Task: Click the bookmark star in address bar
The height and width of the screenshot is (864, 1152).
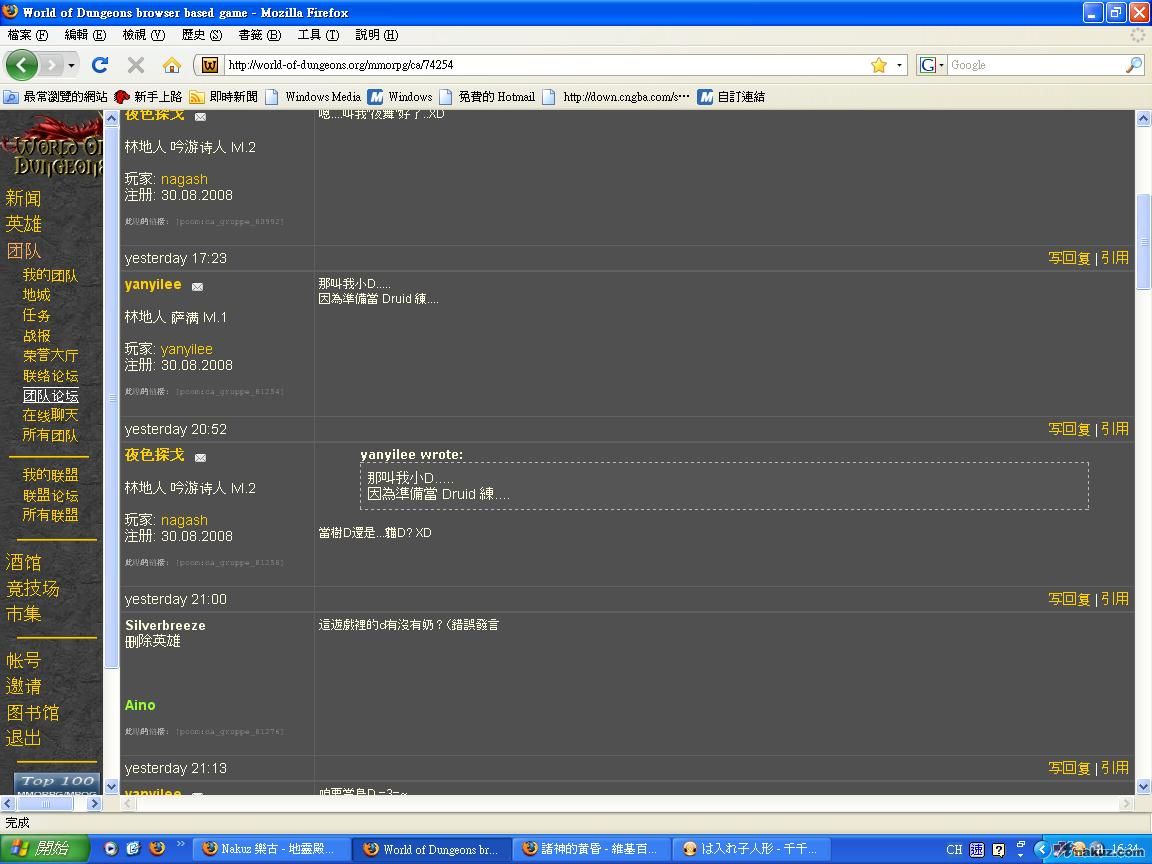Action: [x=879, y=65]
